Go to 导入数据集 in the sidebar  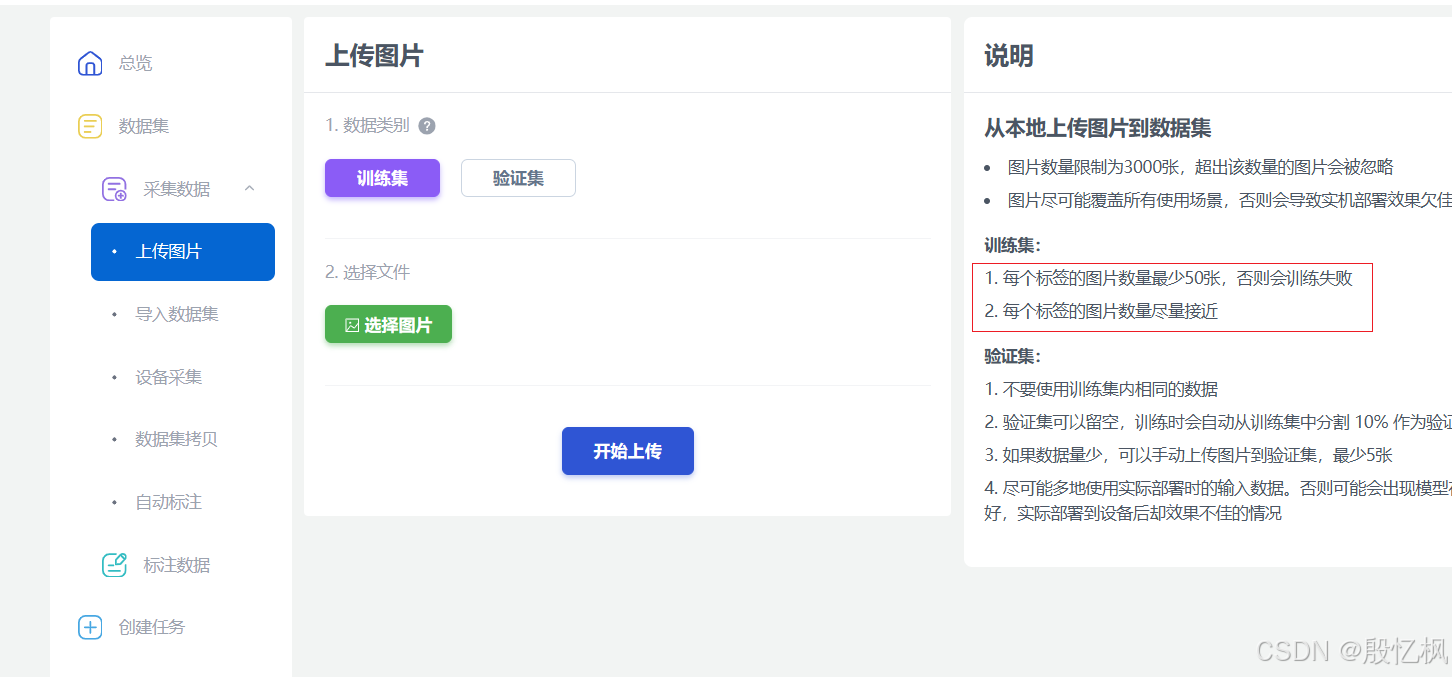(177, 314)
